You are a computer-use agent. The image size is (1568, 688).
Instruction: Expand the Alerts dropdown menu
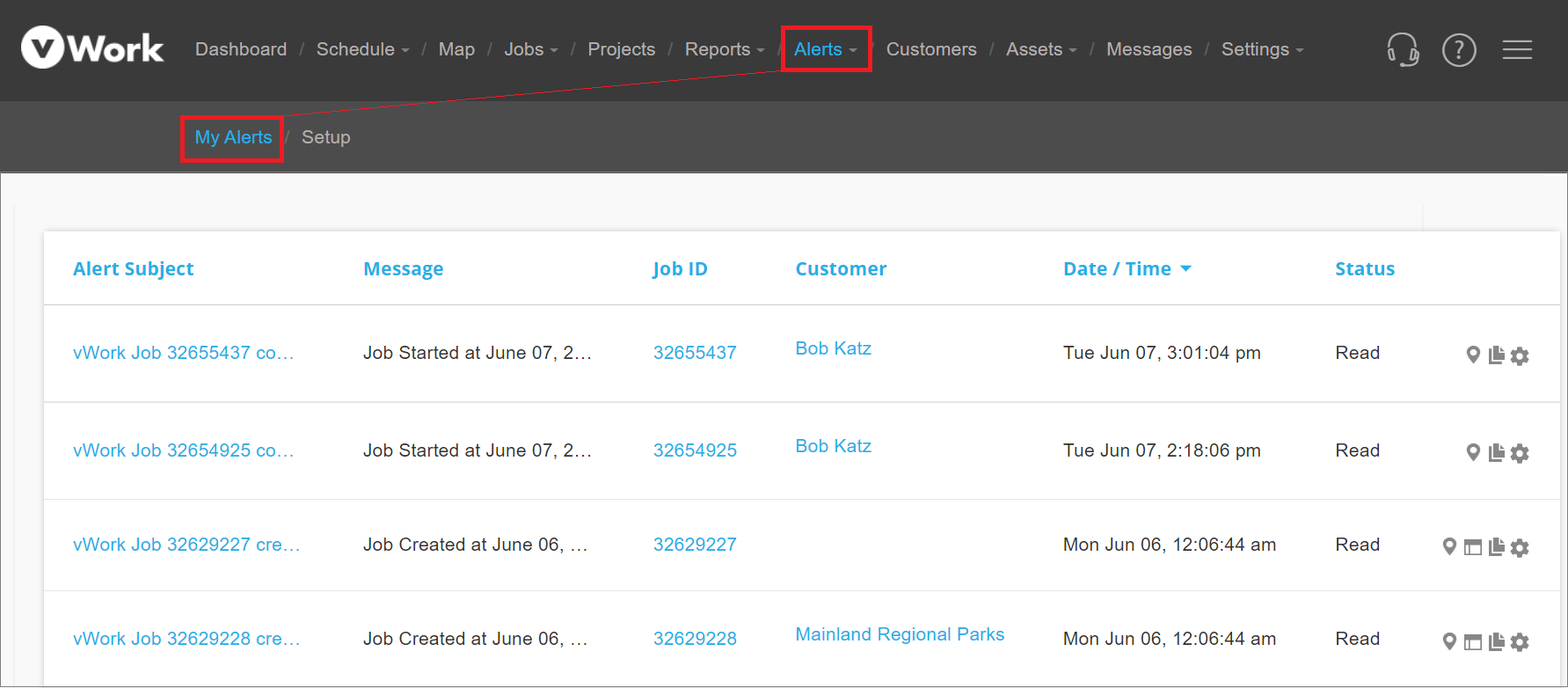coord(825,49)
